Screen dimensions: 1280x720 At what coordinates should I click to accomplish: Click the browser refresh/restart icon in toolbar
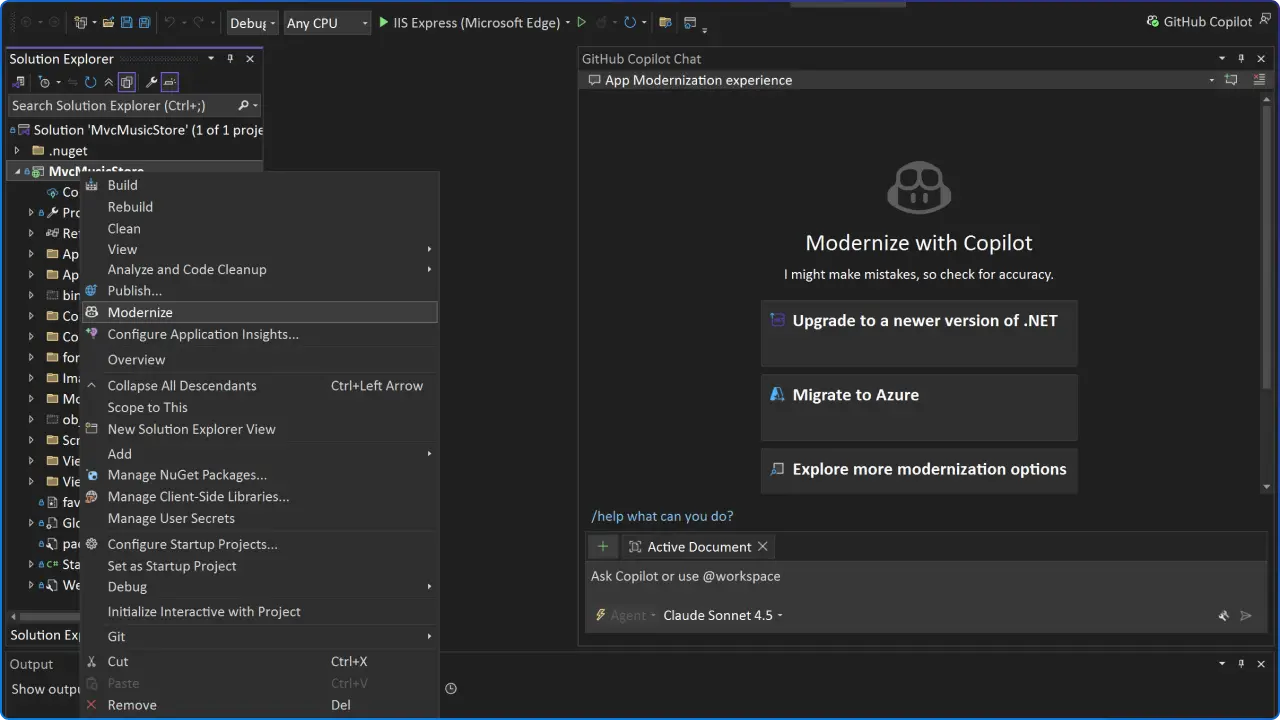pyautogui.click(x=630, y=22)
